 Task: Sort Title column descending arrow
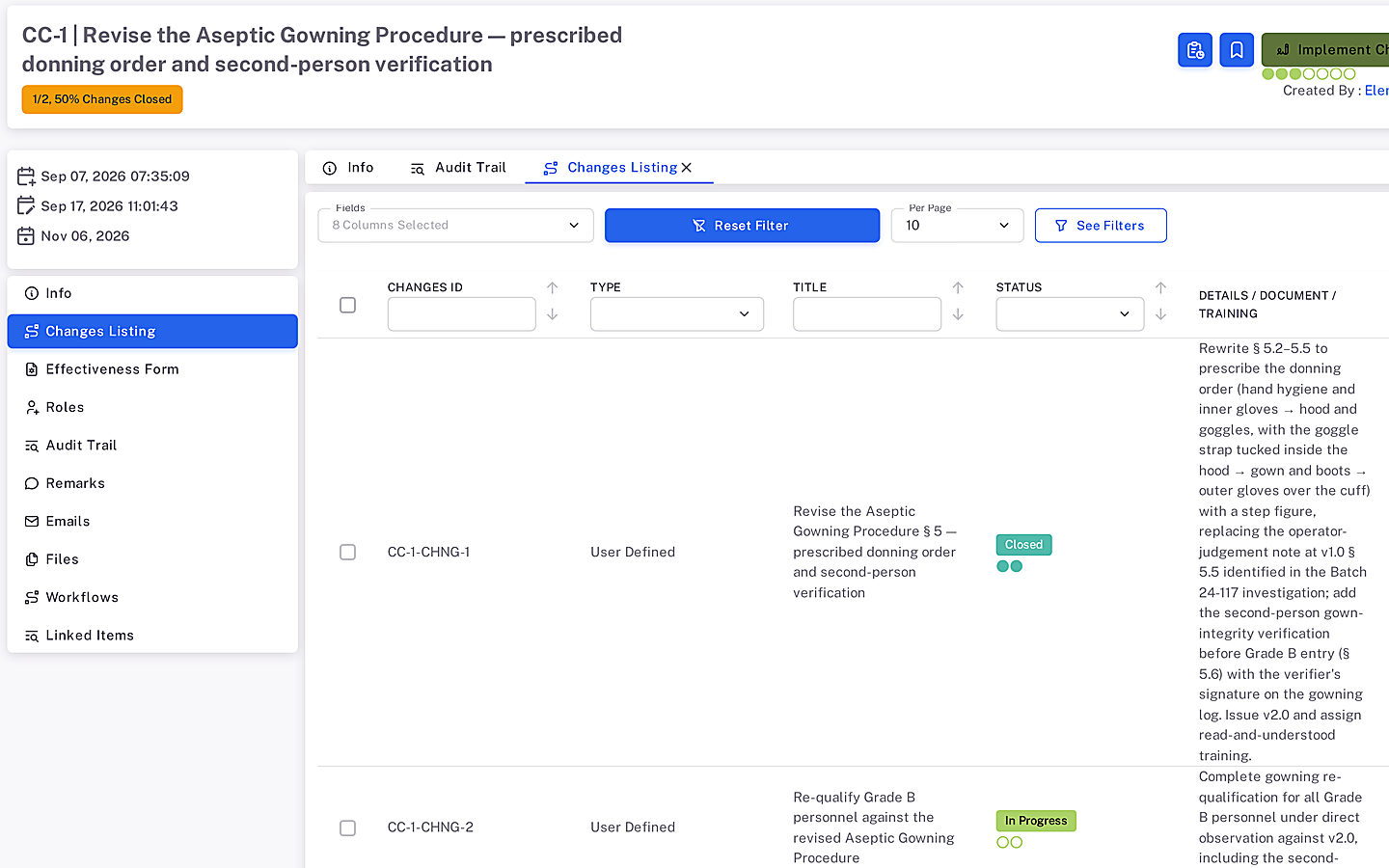958,314
